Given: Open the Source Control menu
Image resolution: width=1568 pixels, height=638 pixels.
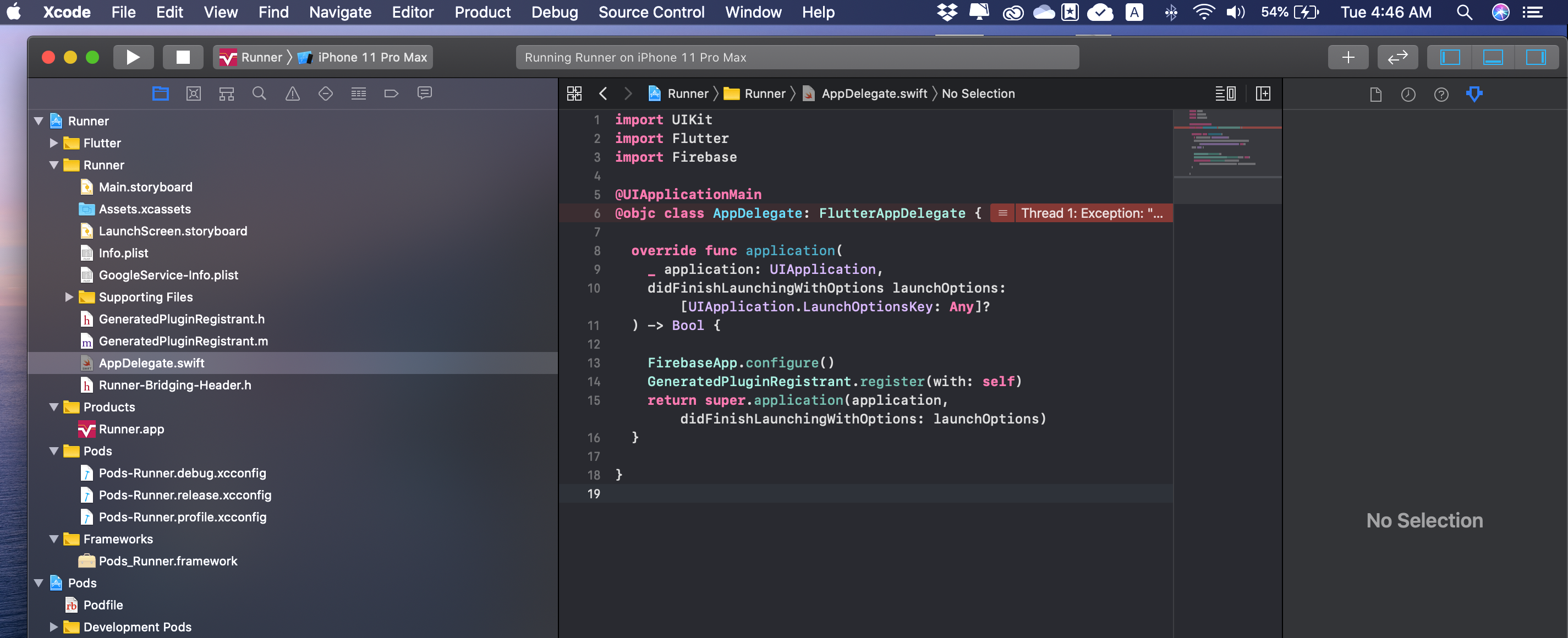Looking at the screenshot, I should coord(651,12).
